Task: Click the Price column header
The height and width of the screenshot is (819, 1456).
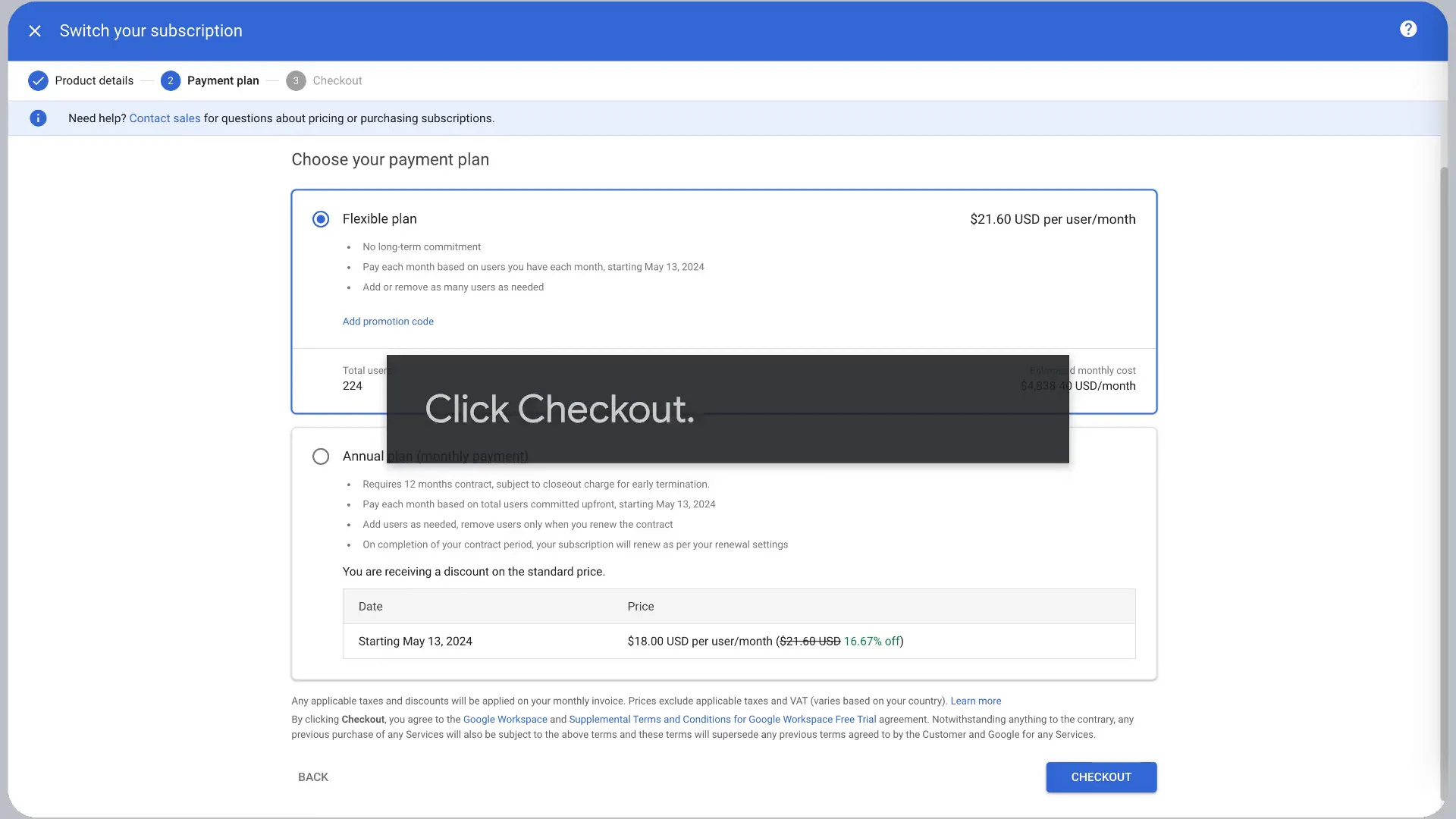Action: [x=641, y=607]
